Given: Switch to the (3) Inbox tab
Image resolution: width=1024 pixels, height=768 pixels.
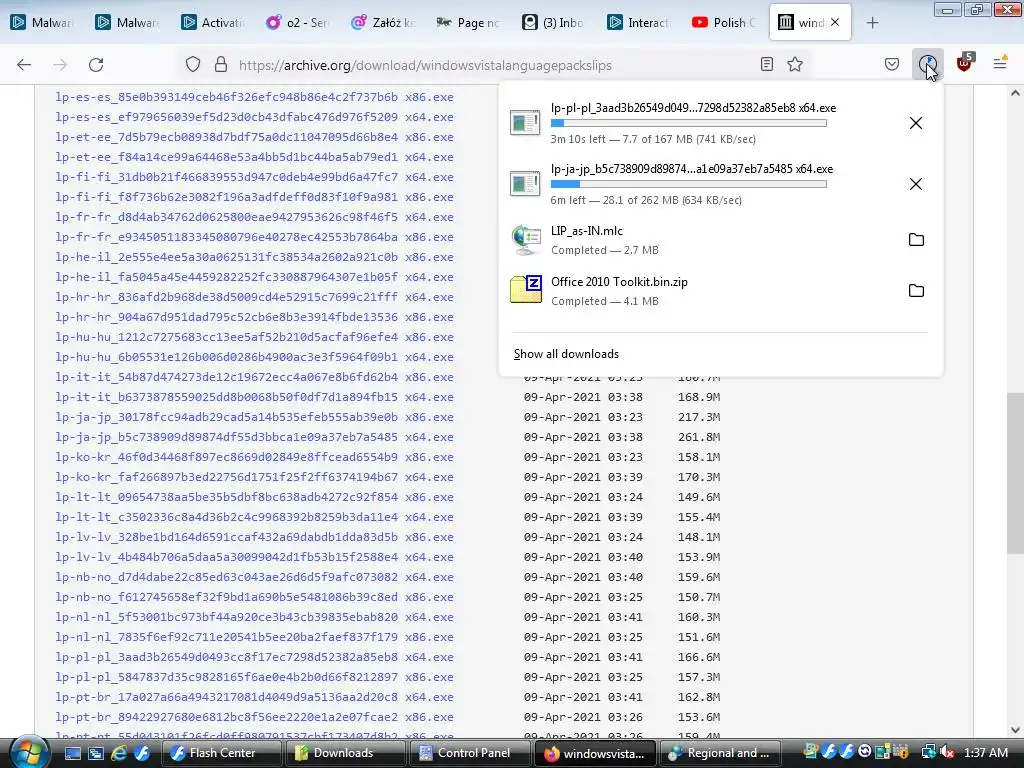Looking at the screenshot, I should (x=553, y=23).
